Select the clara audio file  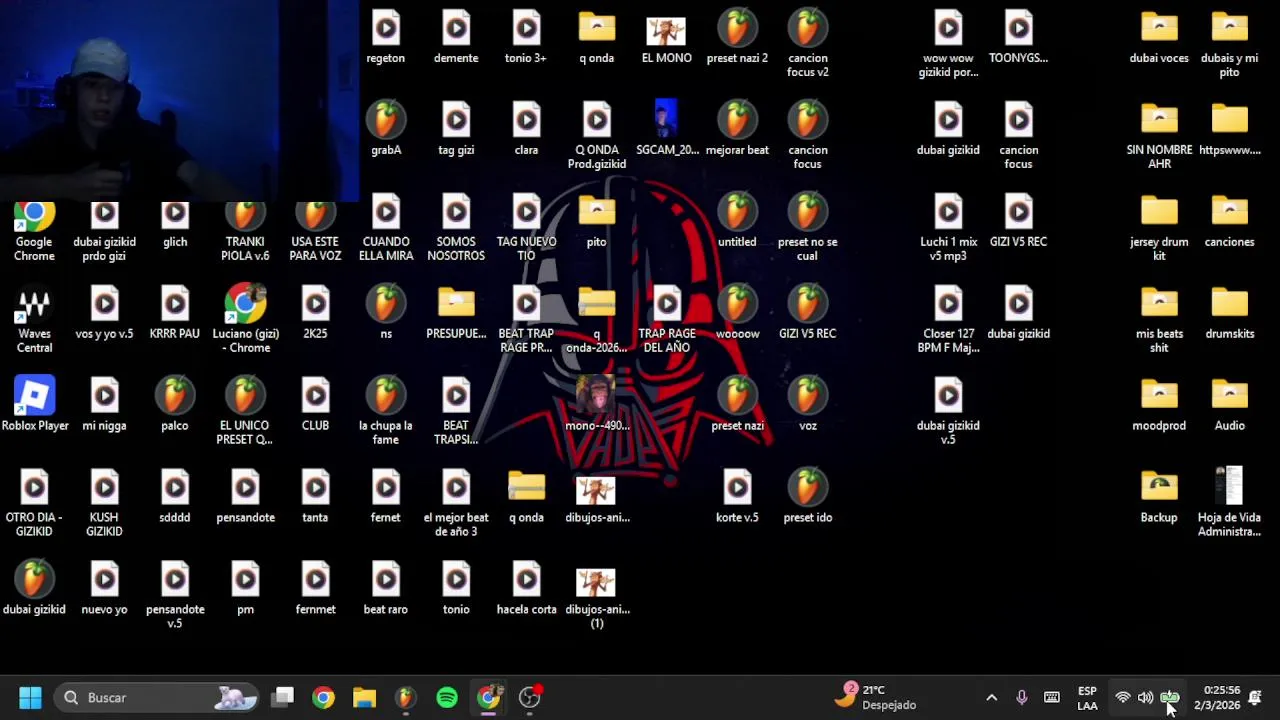(526, 130)
